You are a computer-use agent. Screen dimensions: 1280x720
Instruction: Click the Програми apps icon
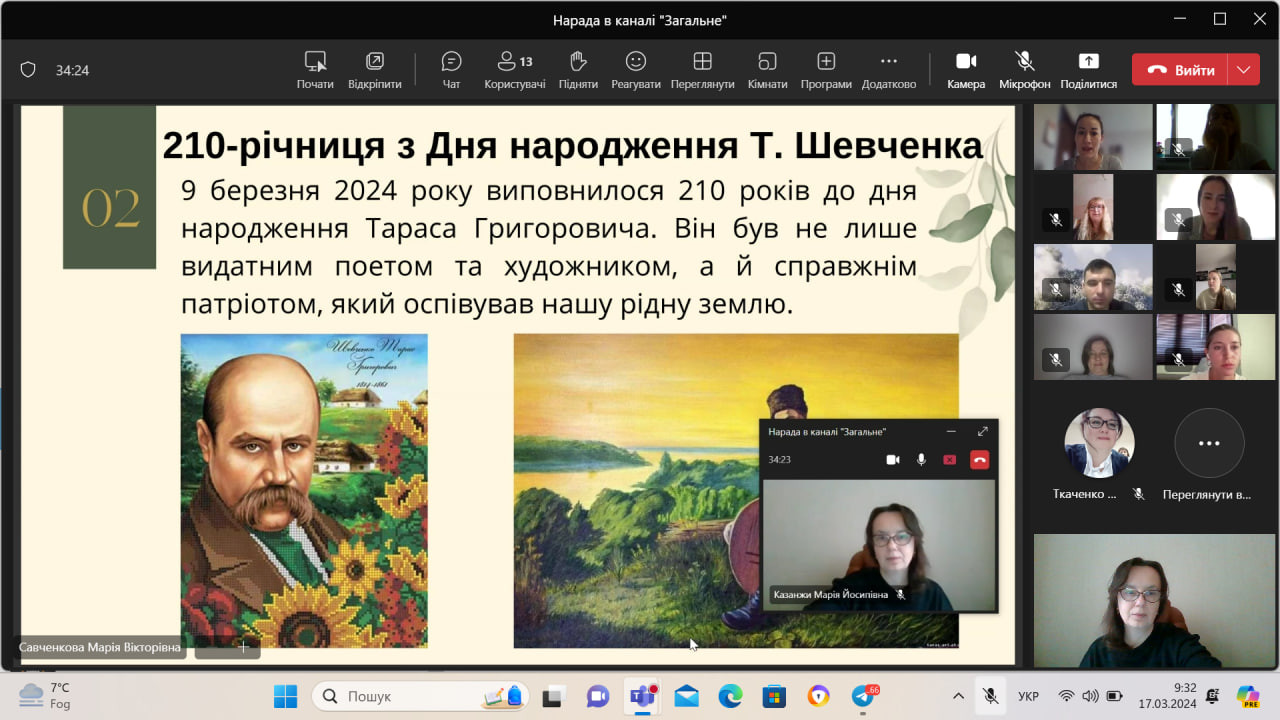click(x=826, y=70)
